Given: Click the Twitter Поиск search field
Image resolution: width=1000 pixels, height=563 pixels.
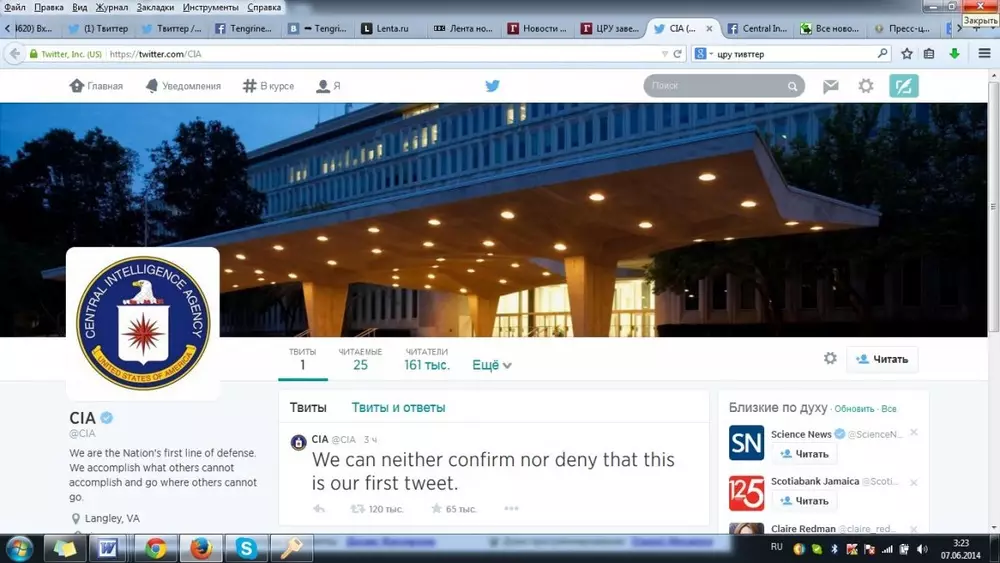Looking at the screenshot, I should 717,86.
